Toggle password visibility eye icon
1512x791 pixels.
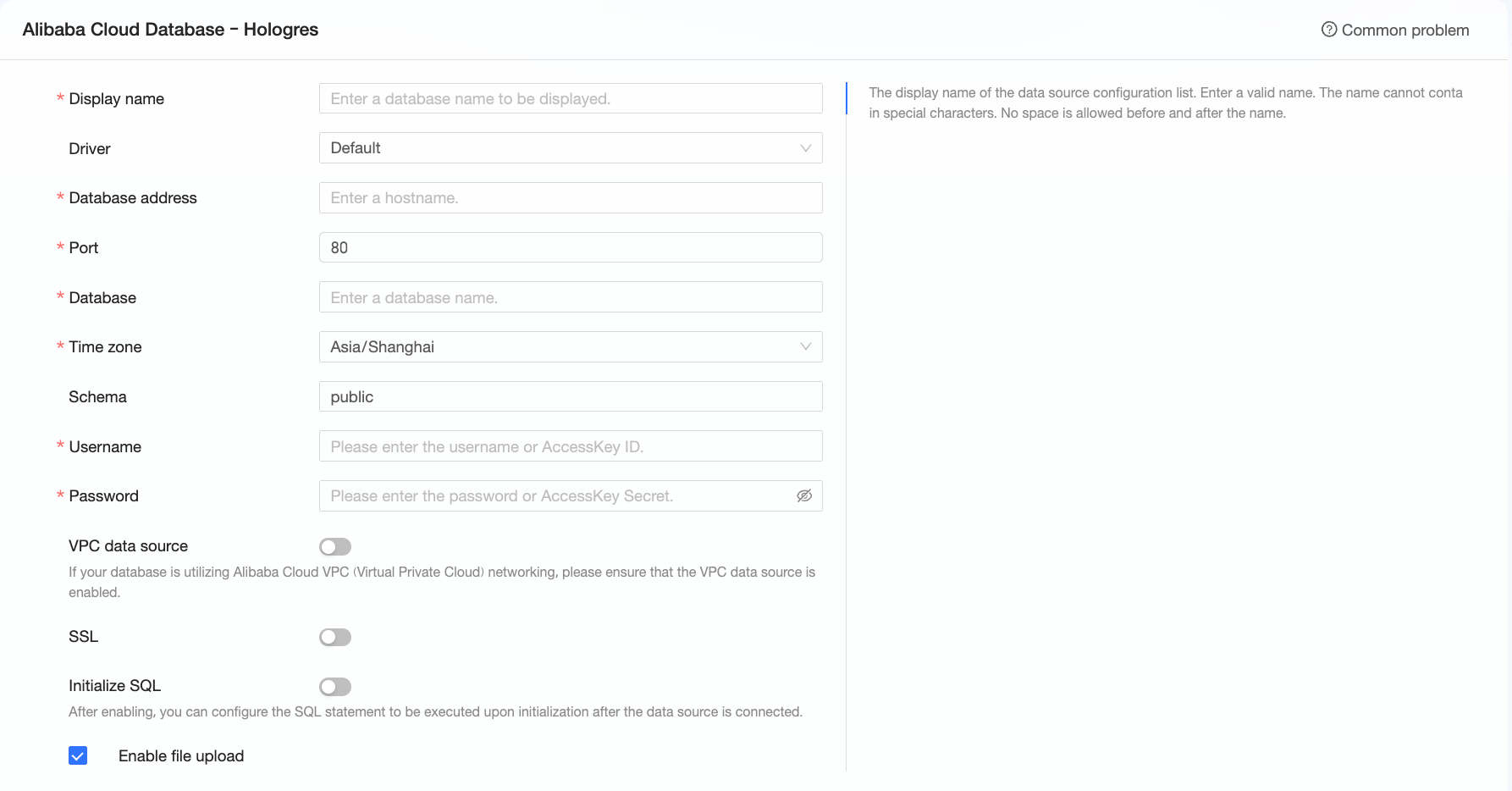coord(804,496)
